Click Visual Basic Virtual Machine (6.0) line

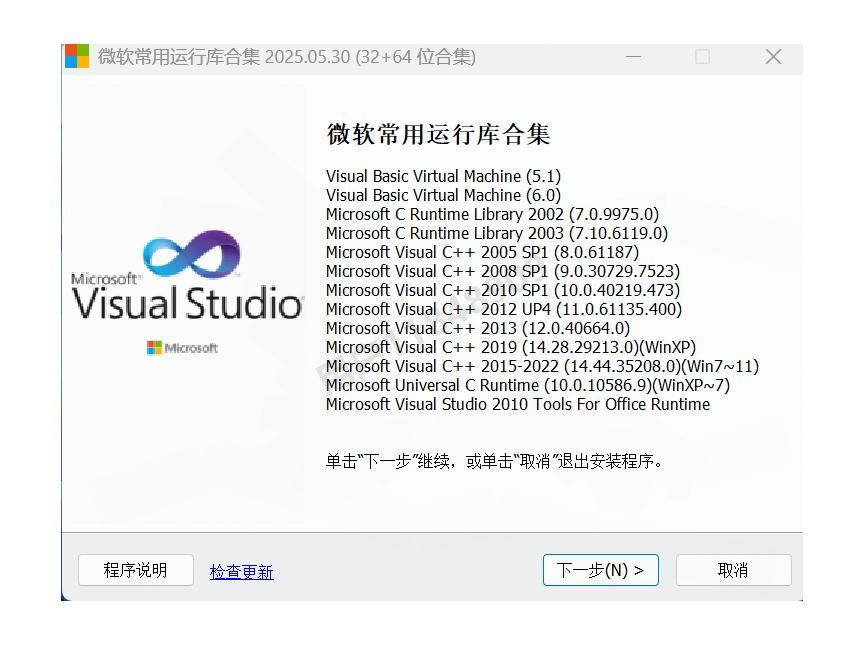point(443,195)
